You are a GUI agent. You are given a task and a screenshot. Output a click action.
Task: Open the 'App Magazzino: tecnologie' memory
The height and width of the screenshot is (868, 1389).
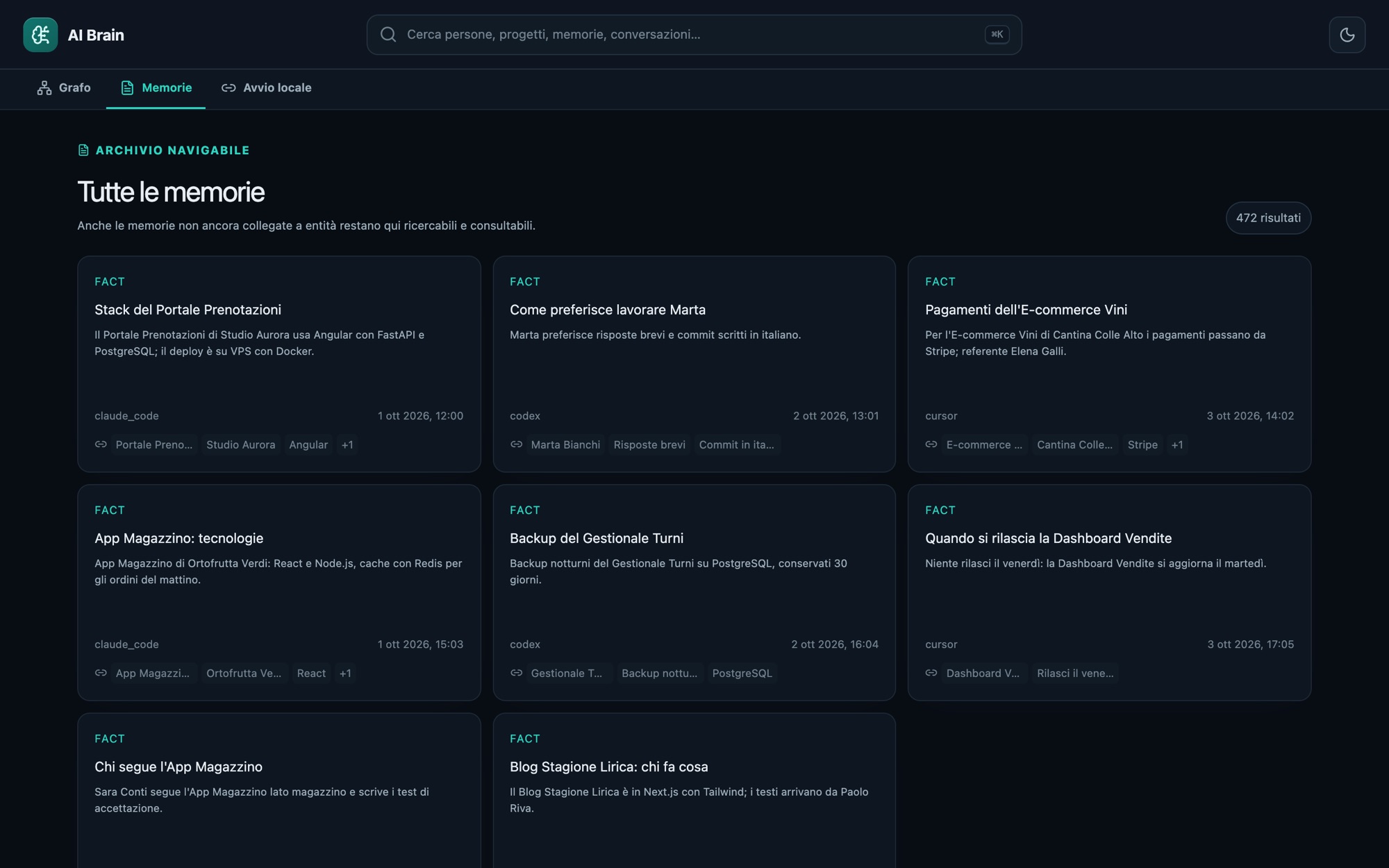tap(278, 592)
